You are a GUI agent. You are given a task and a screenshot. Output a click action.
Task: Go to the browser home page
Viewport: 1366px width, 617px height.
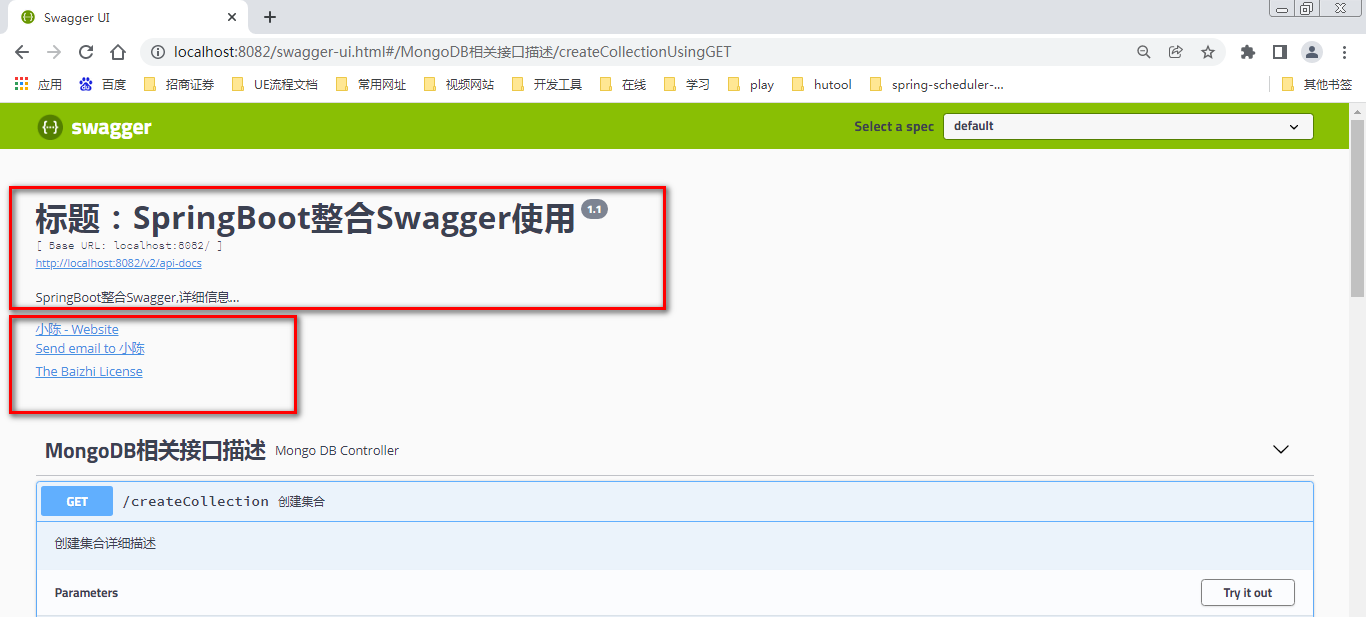(118, 52)
